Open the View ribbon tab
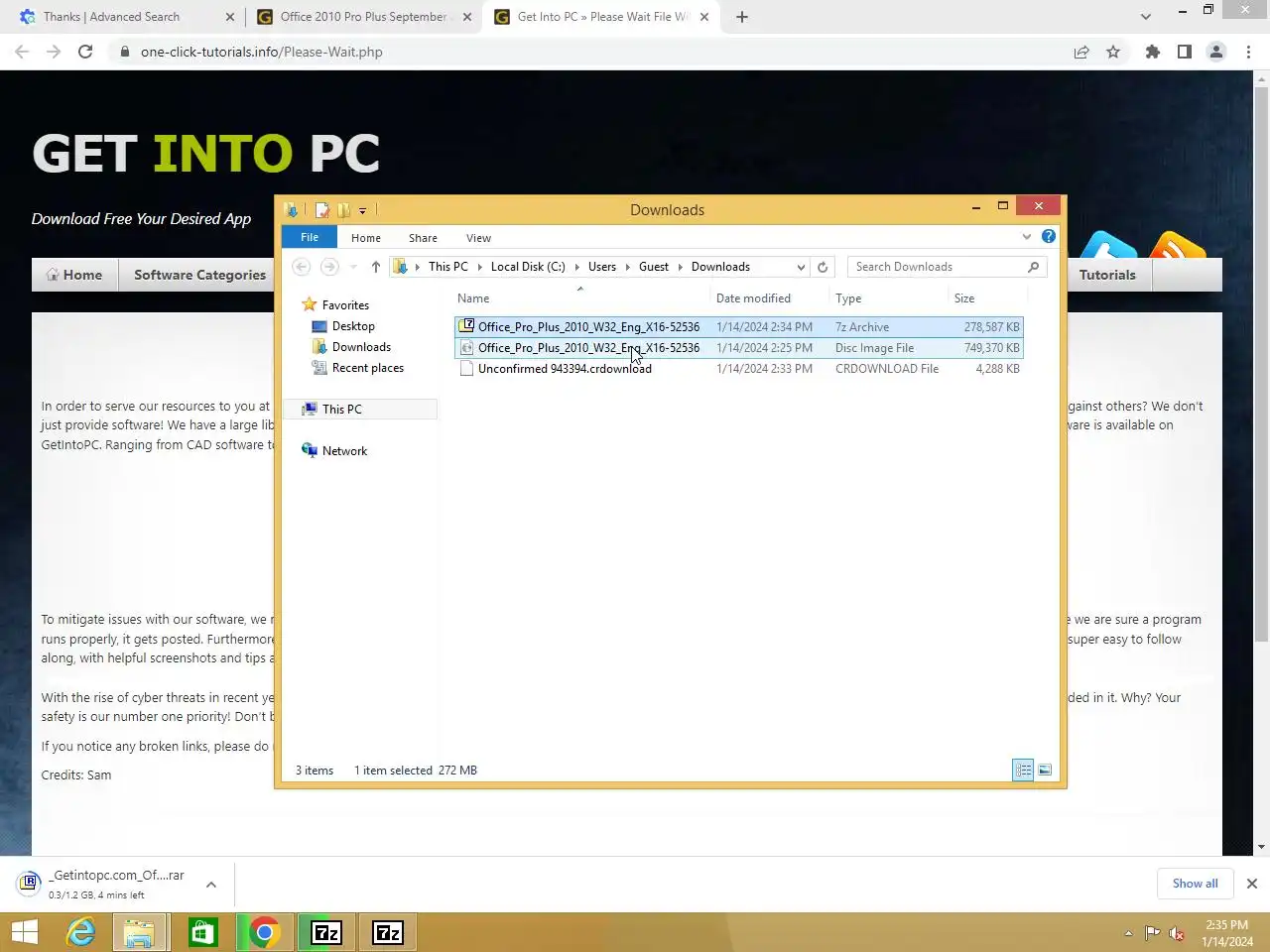 (478, 238)
